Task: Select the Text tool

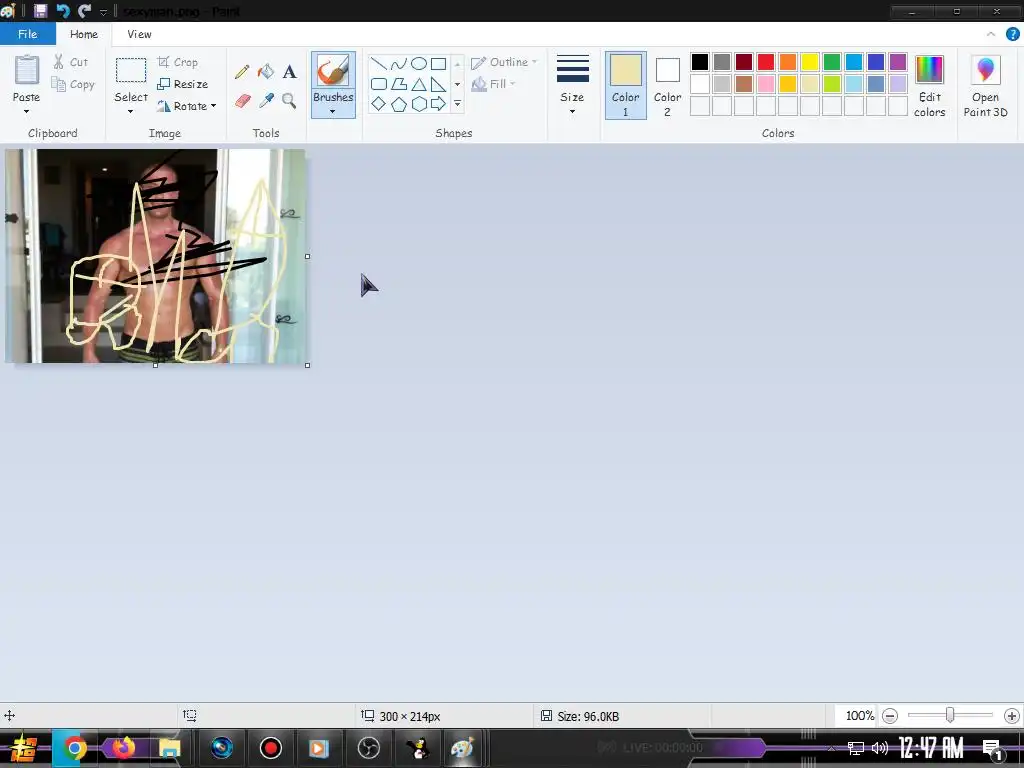Action: [289, 71]
